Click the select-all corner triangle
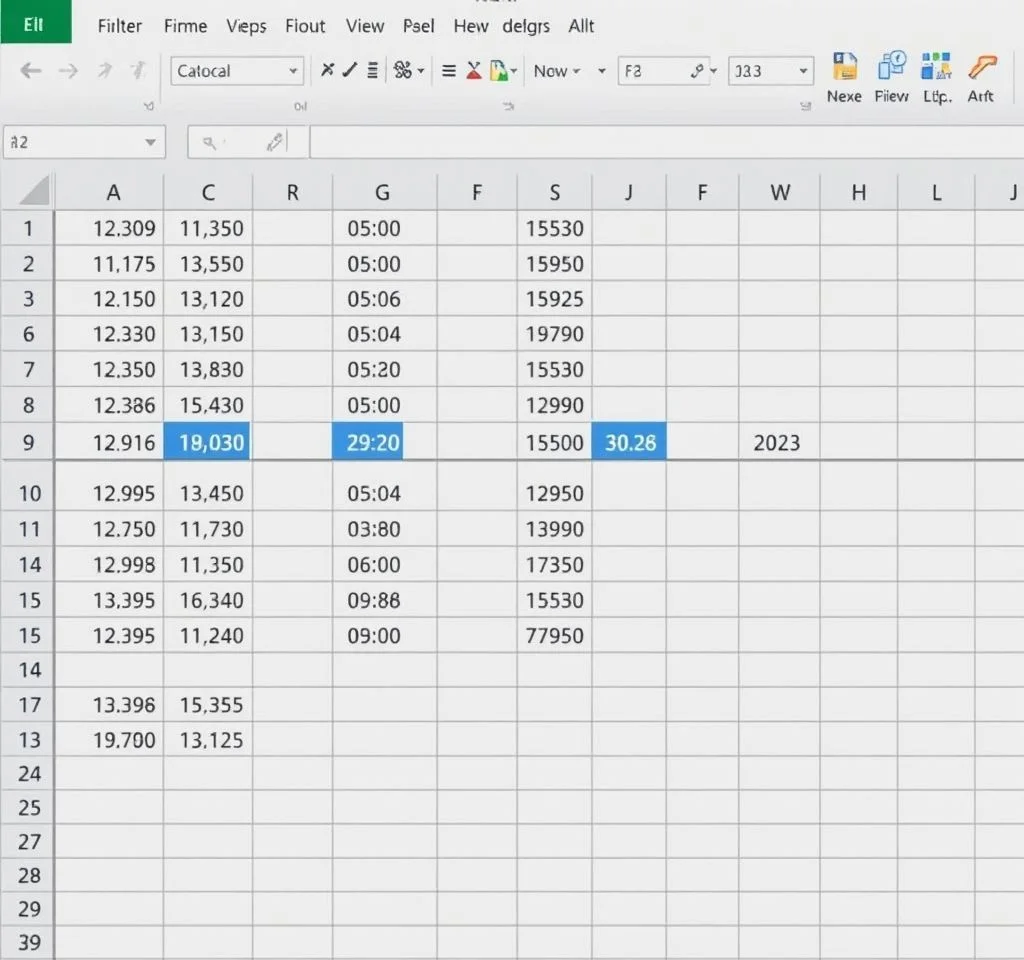The width and height of the screenshot is (1024, 960). pyautogui.click(x=36, y=190)
